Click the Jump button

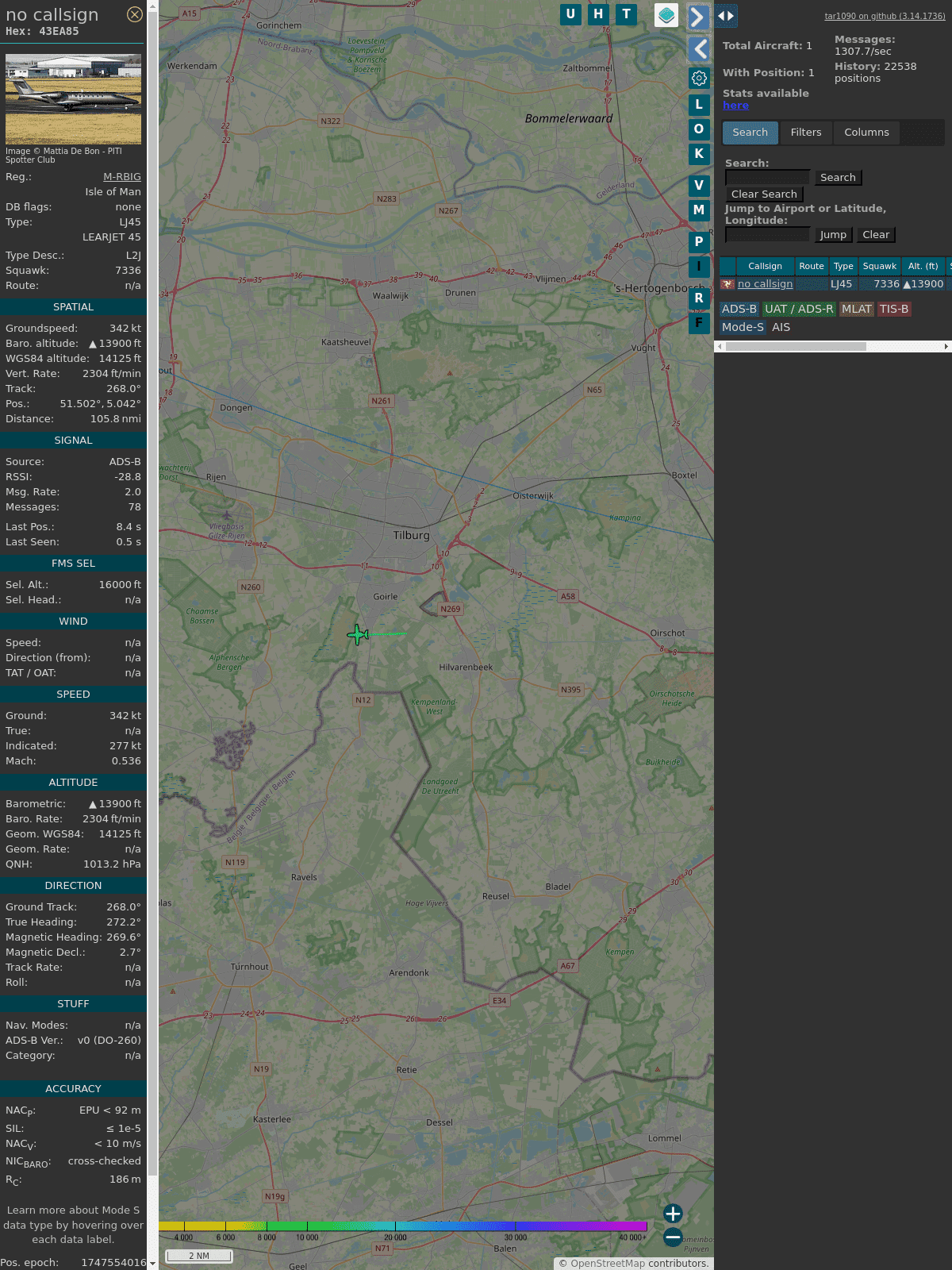pyautogui.click(x=833, y=235)
